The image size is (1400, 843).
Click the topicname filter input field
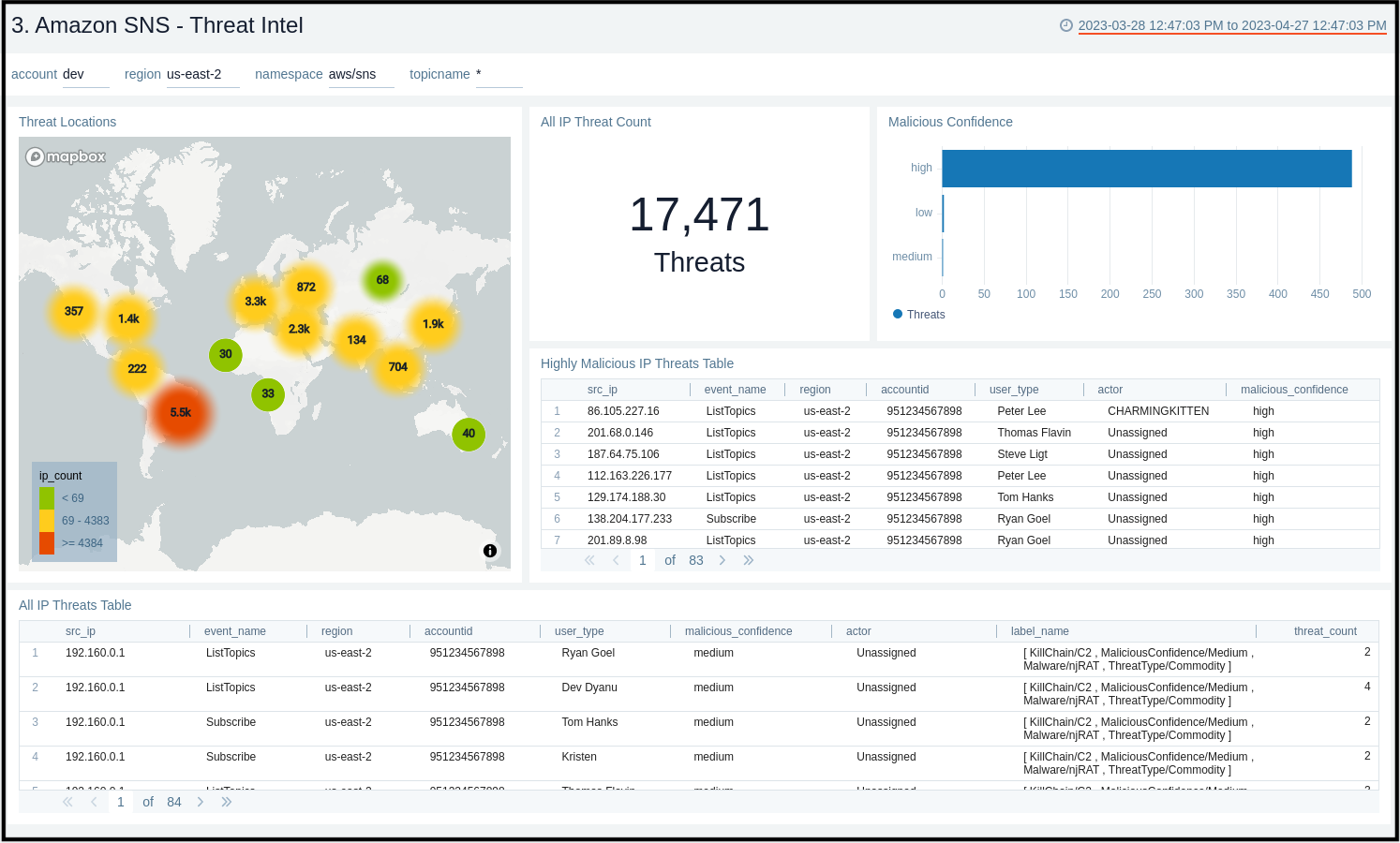pos(499,75)
